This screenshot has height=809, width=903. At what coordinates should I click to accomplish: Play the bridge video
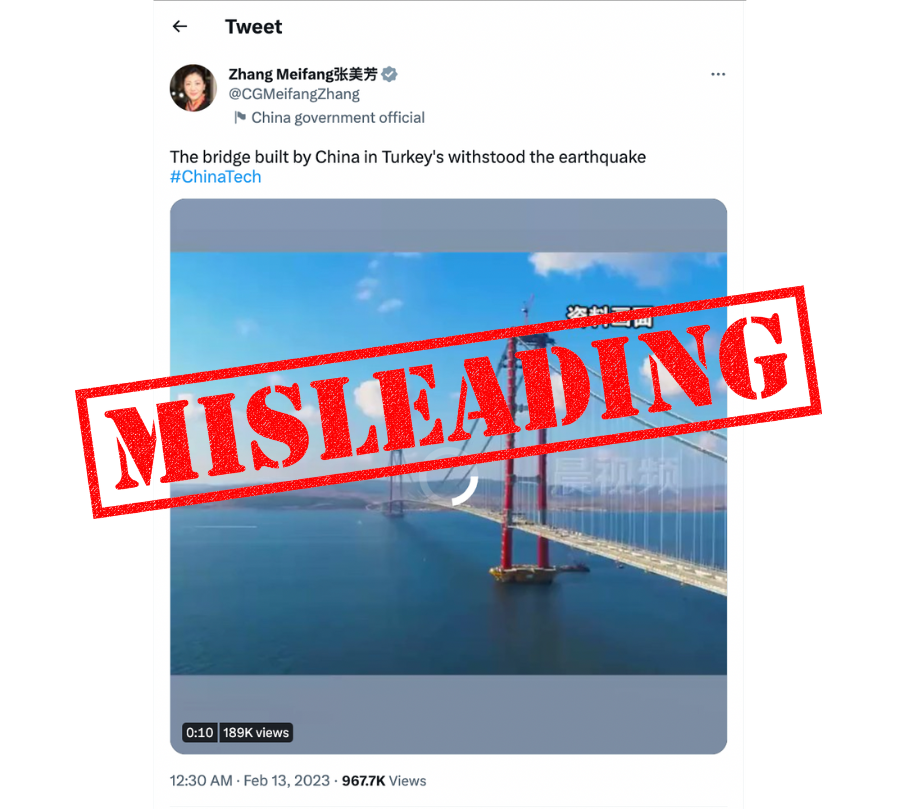(x=448, y=476)
